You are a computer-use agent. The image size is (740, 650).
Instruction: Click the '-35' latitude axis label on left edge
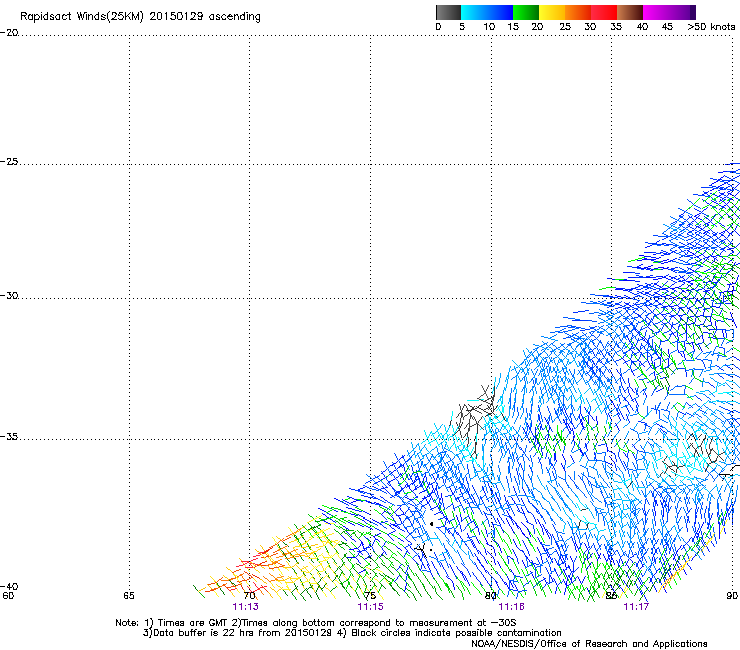(9, 436)
